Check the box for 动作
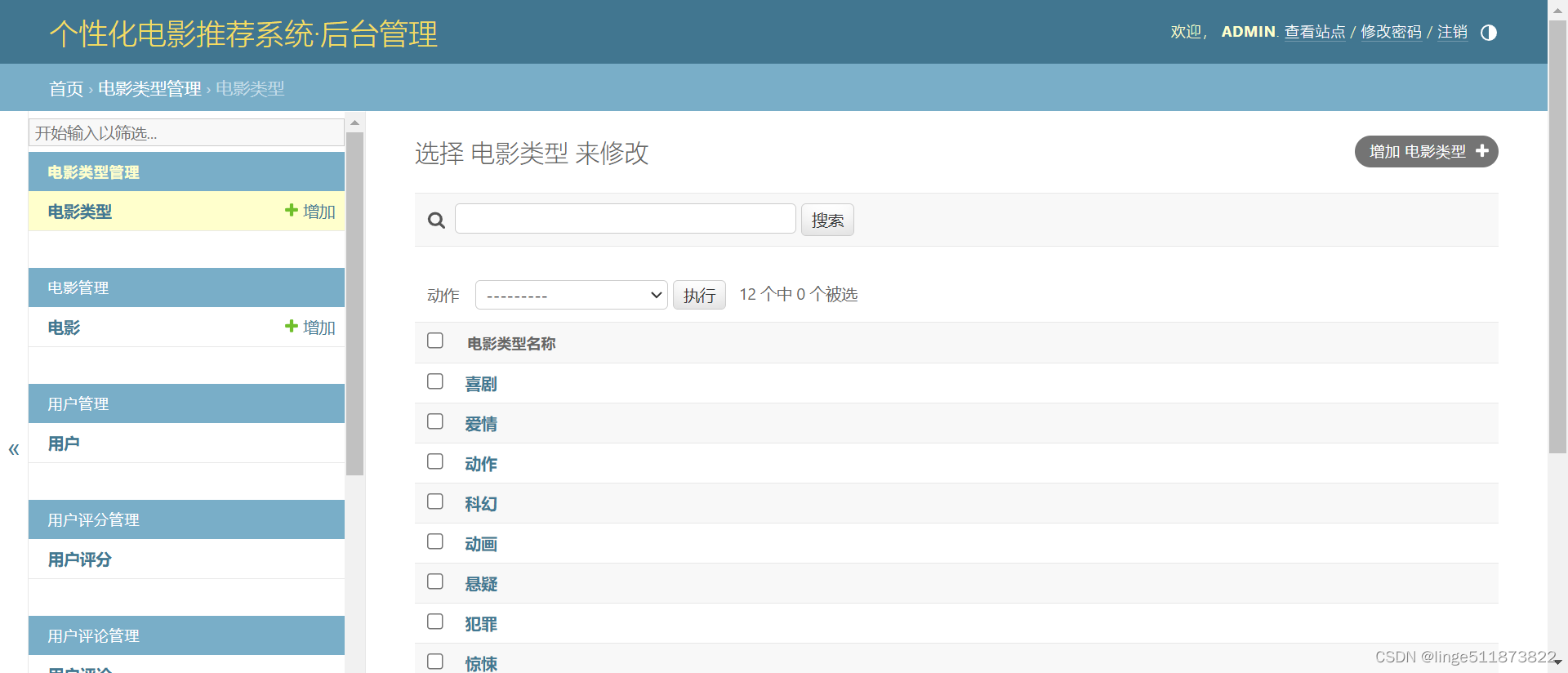The width and height of the screenshot is (1568, 673). pos(435,461)
